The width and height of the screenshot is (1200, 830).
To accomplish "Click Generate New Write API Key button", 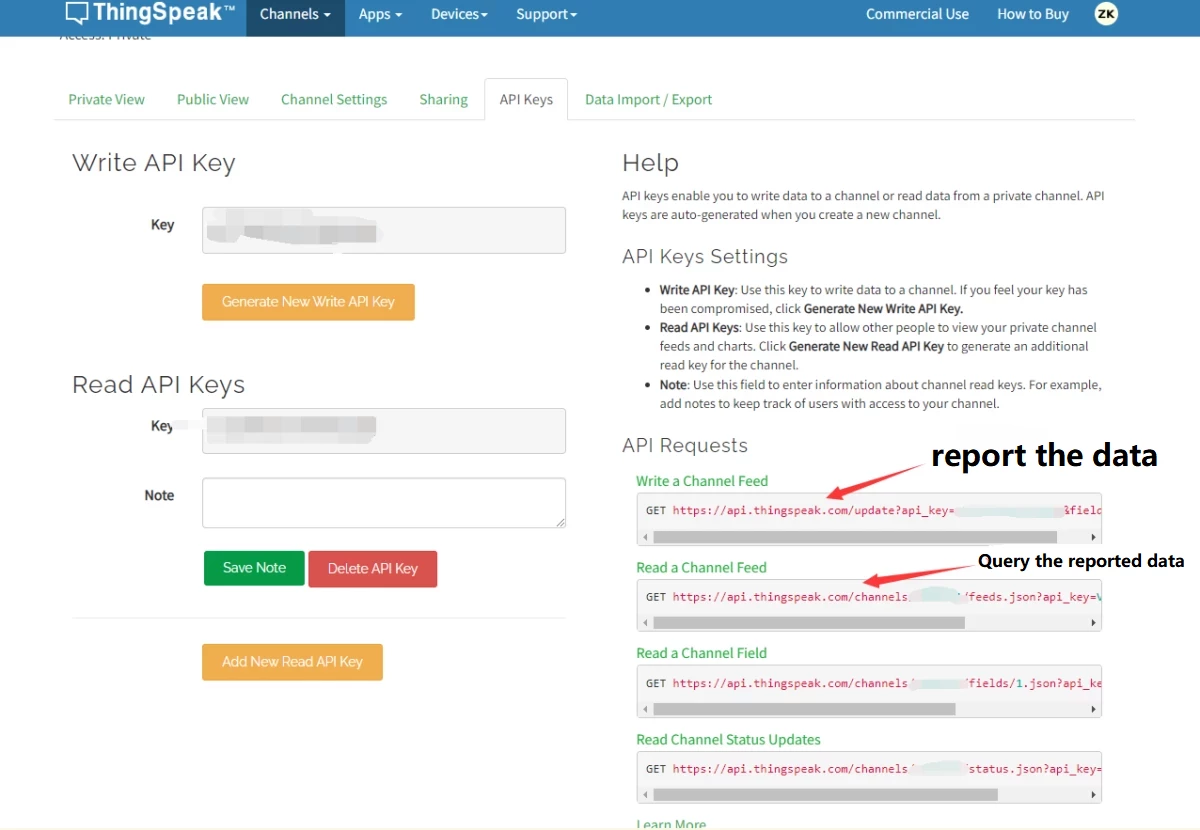I will pos(308,302).
